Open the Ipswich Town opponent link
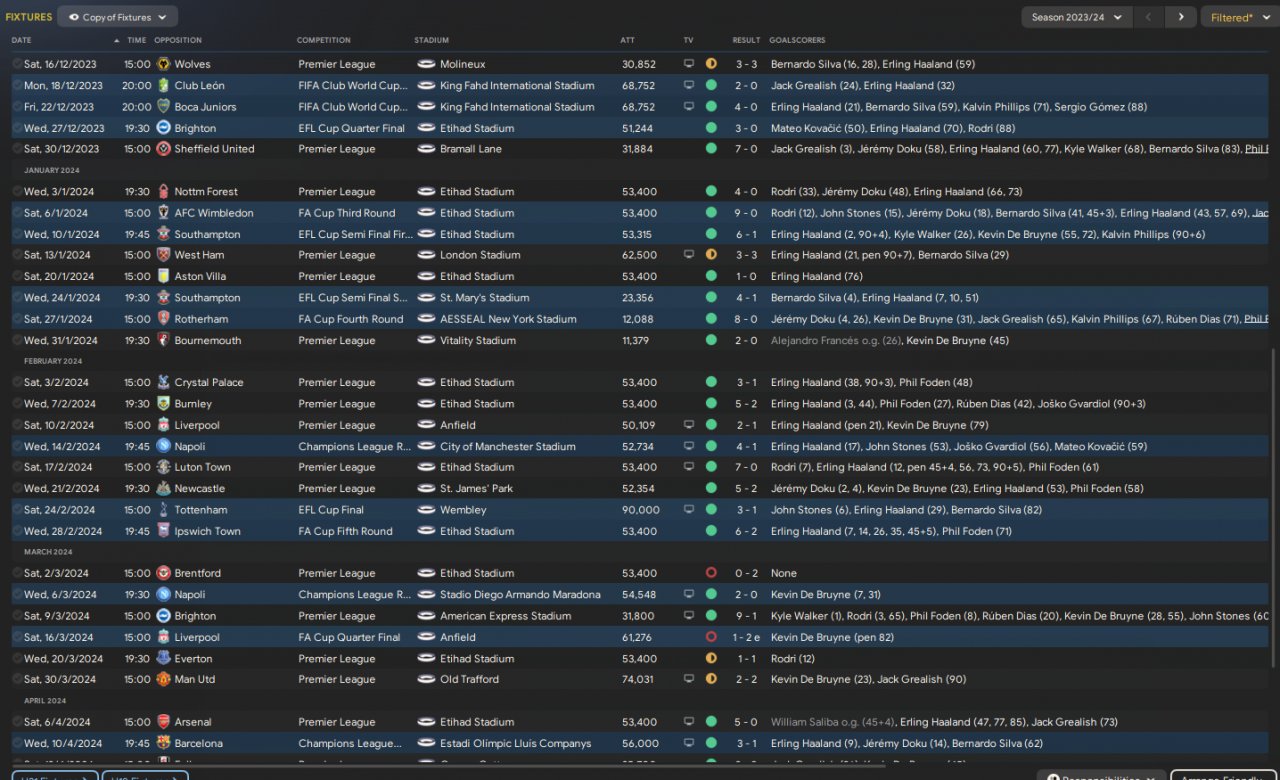1280x780 pixels. pyautogui.click(x=208, y=532)
